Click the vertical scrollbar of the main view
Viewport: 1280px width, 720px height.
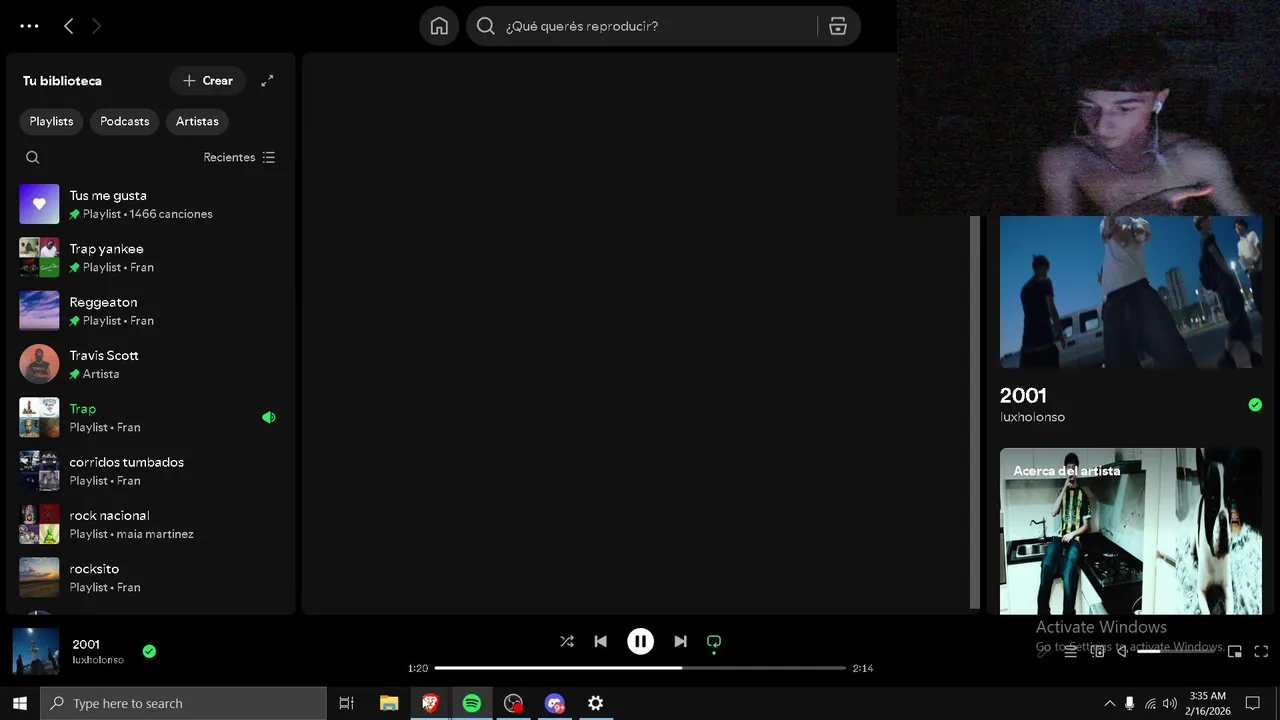[x=975, y=412]
